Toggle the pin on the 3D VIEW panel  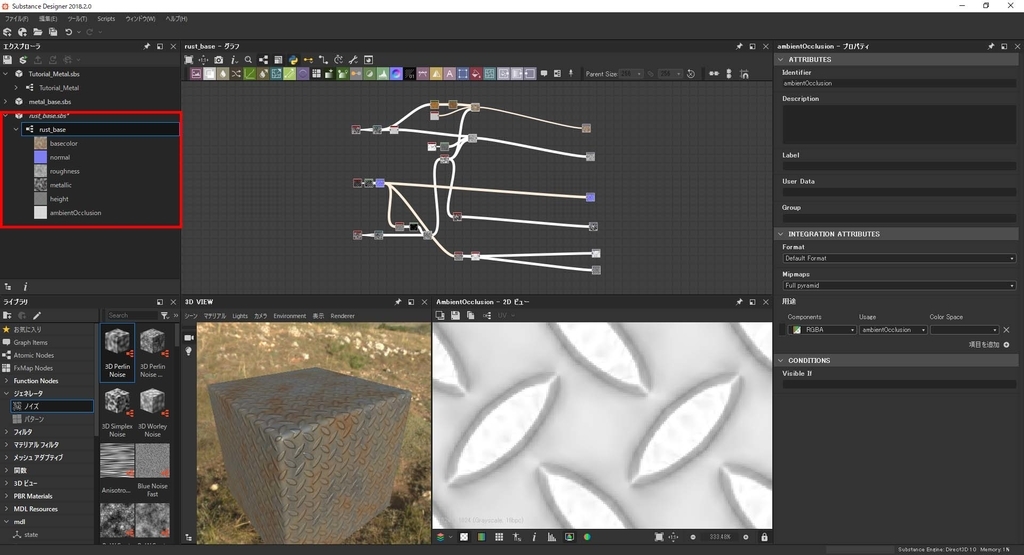point(398,302)
